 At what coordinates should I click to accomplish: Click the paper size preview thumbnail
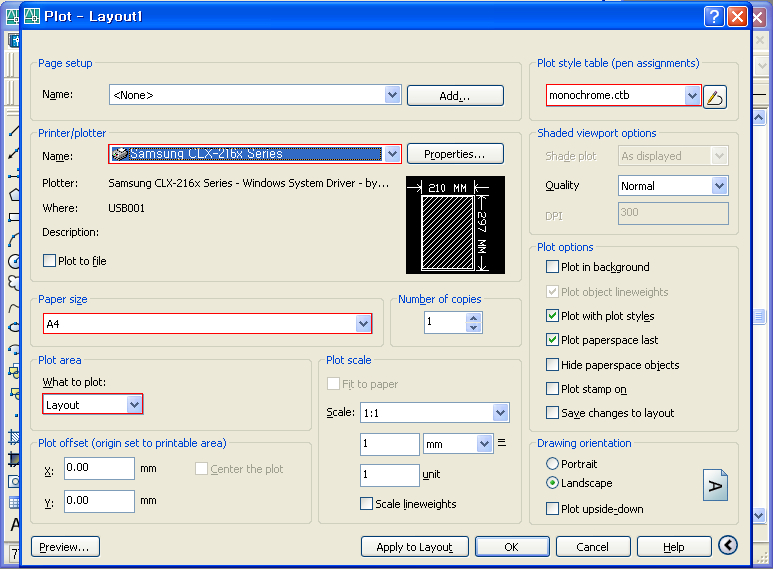click(x=455, y=225)
